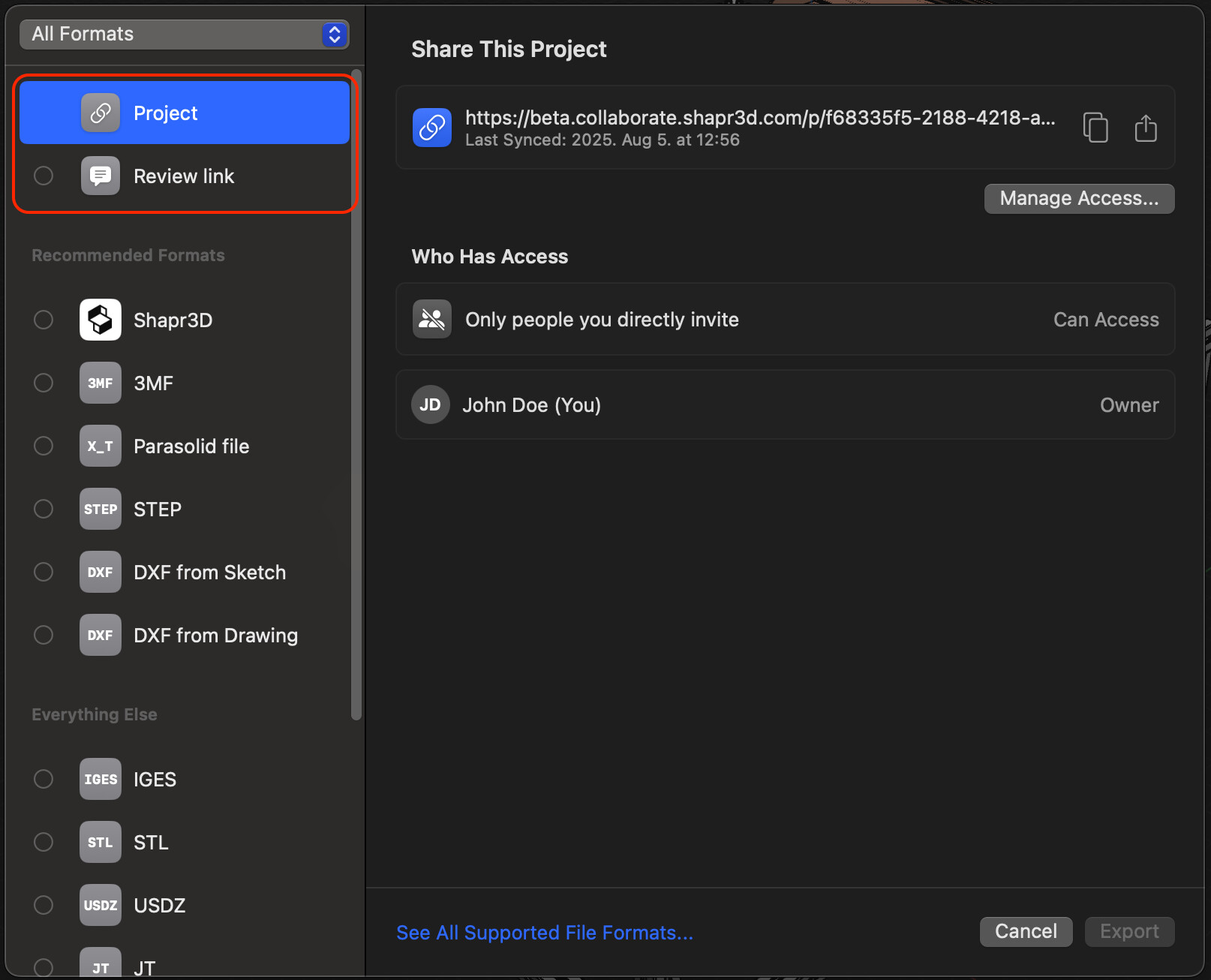Select the Review link radio button
Screen dimensions: 1211x980
click(44, 176)
